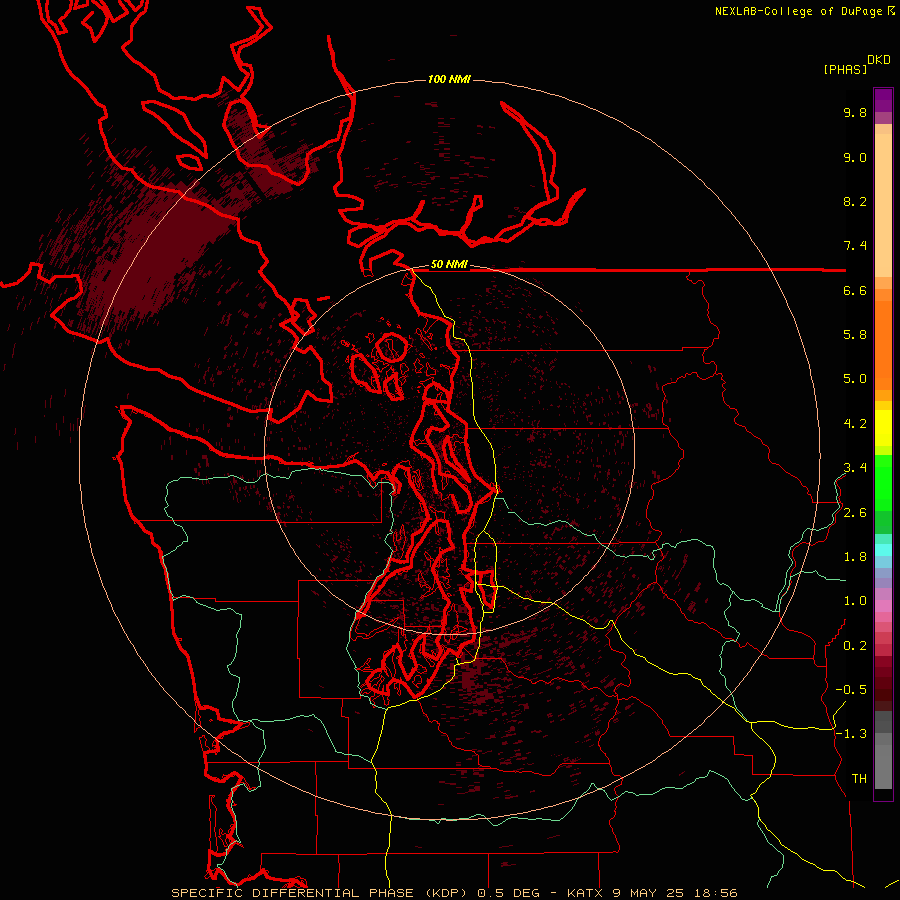900x900 pixels.
Task: Pick the peach segment of the color bar
Action: pyautogui.click(x=883, y=201)
